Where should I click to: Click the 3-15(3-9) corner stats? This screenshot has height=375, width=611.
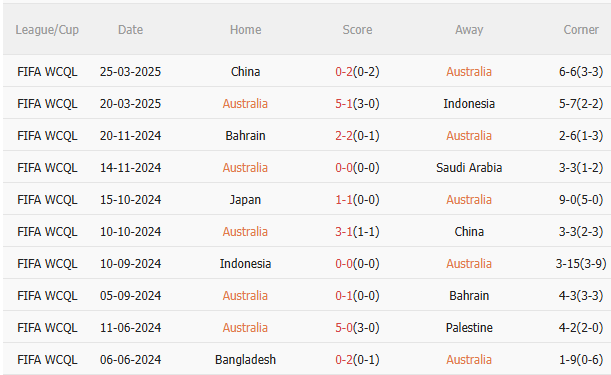[x=581, y=264]
